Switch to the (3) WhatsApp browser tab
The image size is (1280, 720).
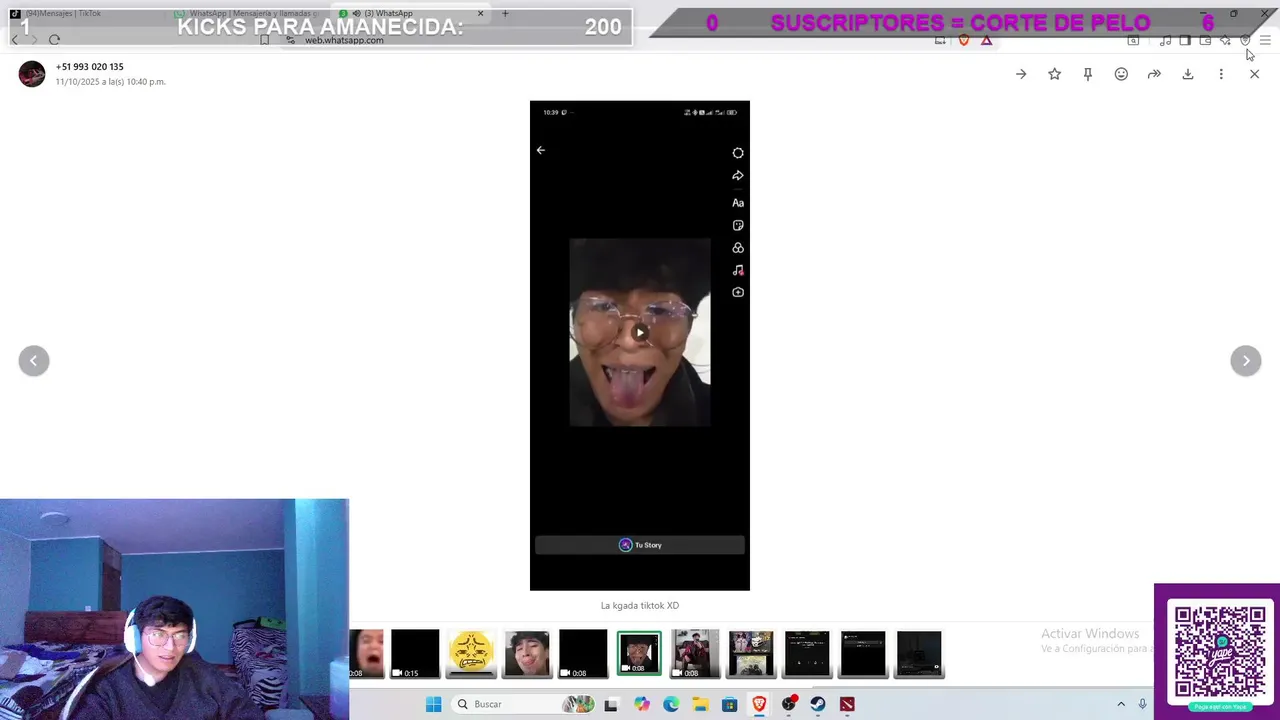tap(412, 13)
